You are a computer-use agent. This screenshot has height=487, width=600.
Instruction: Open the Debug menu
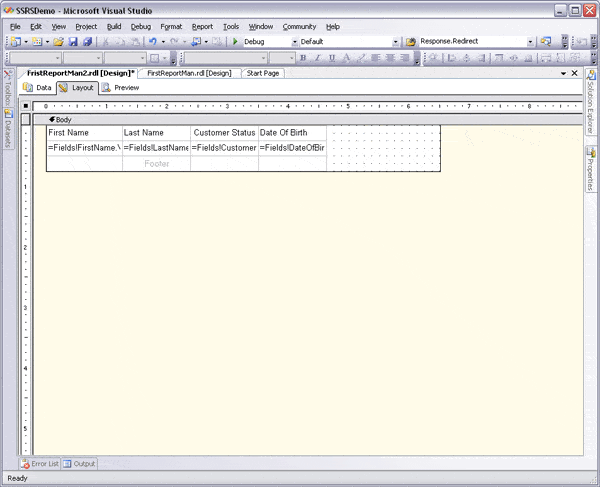point(140,26)
